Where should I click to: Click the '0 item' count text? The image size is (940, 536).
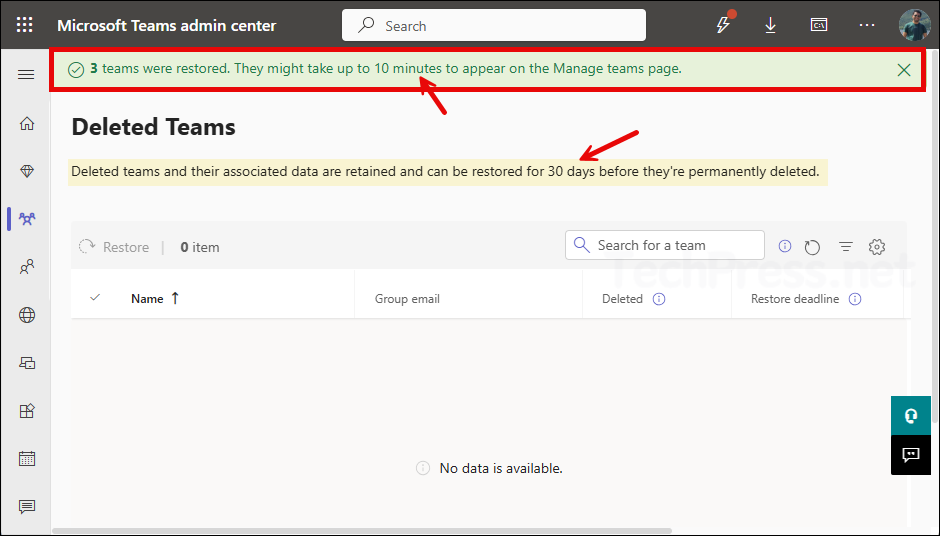coord(200,247)
